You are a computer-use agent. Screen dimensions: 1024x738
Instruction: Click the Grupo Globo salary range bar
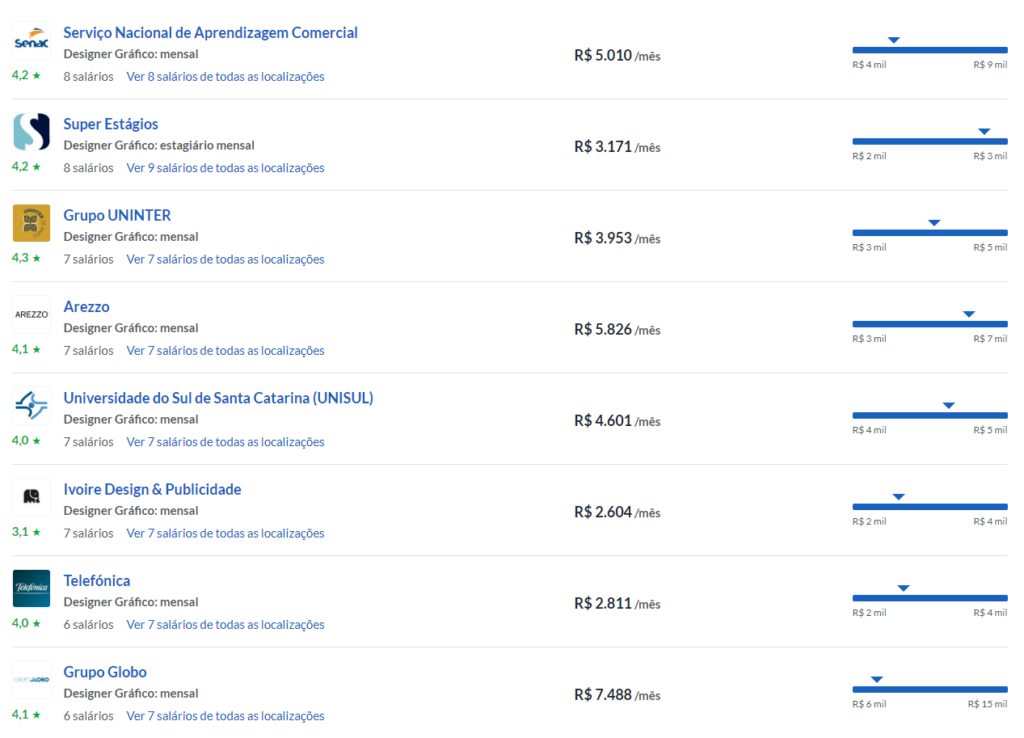point(930,690)
